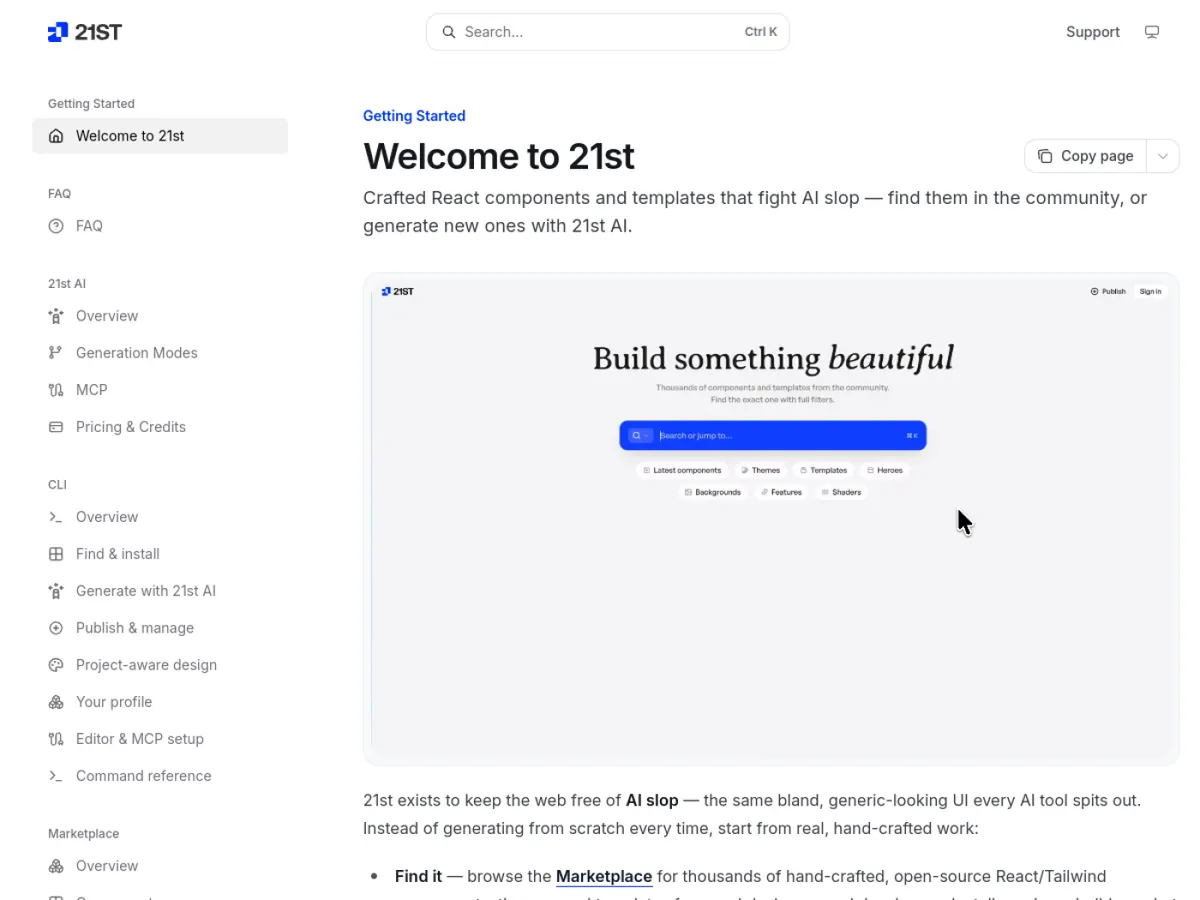
Task: Click the Welcome to 21st heading
Action: point(499,156)
